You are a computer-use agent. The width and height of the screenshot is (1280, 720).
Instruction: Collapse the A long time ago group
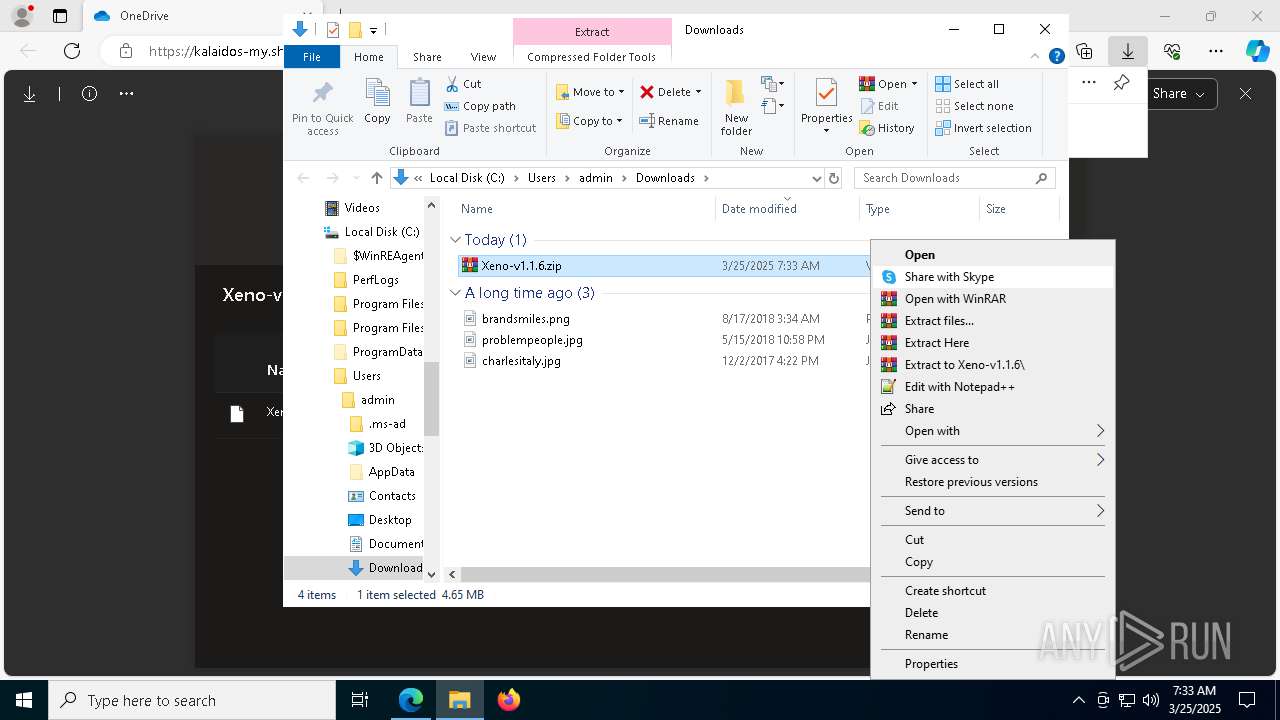click(456, 293)
